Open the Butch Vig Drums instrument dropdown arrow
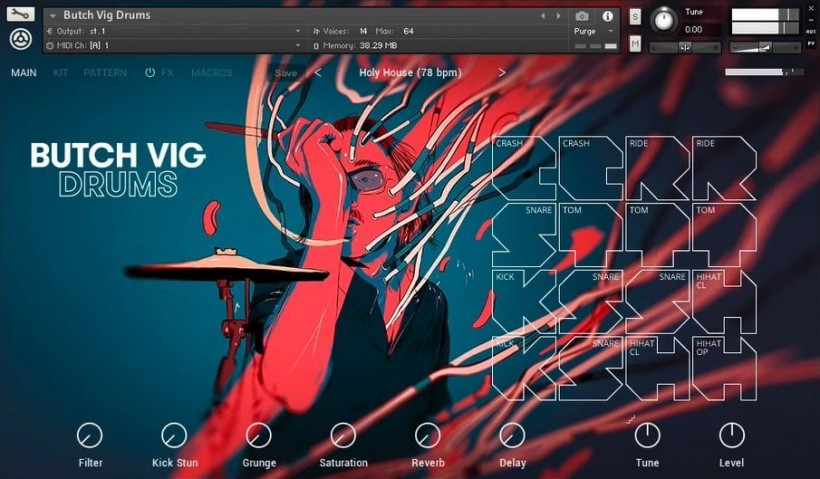The image size is (820, 479). pyautogui.click(x=52, y=16)
